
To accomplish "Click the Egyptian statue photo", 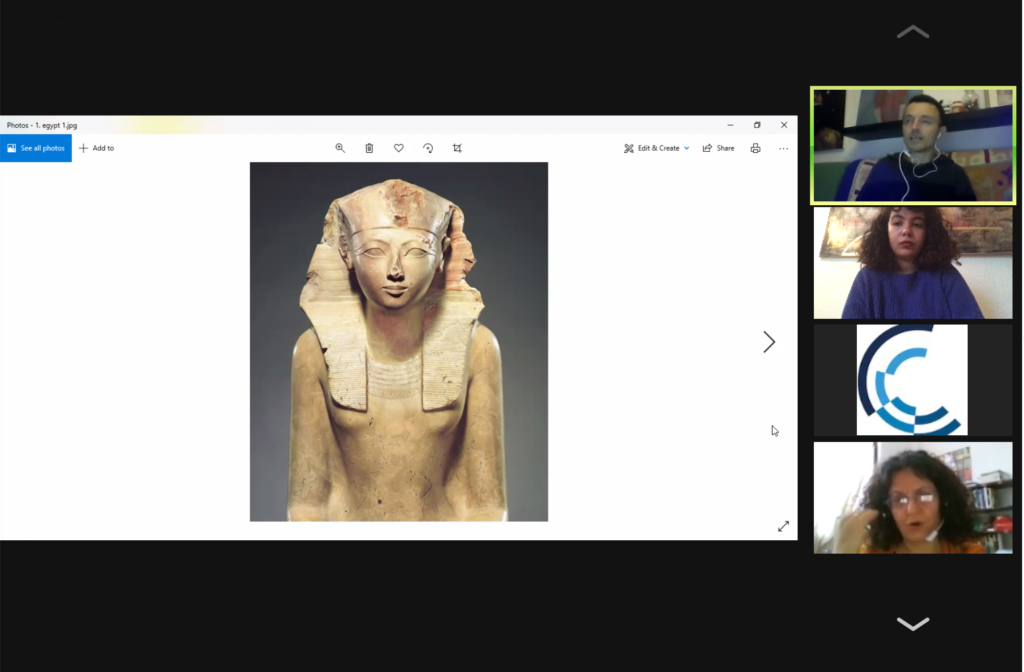I will pos(399,342).
